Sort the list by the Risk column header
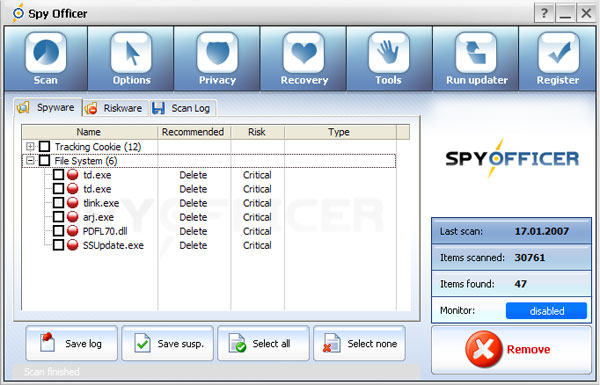The height and width of the screenshot is (385, 600). (x=257, y=132)
